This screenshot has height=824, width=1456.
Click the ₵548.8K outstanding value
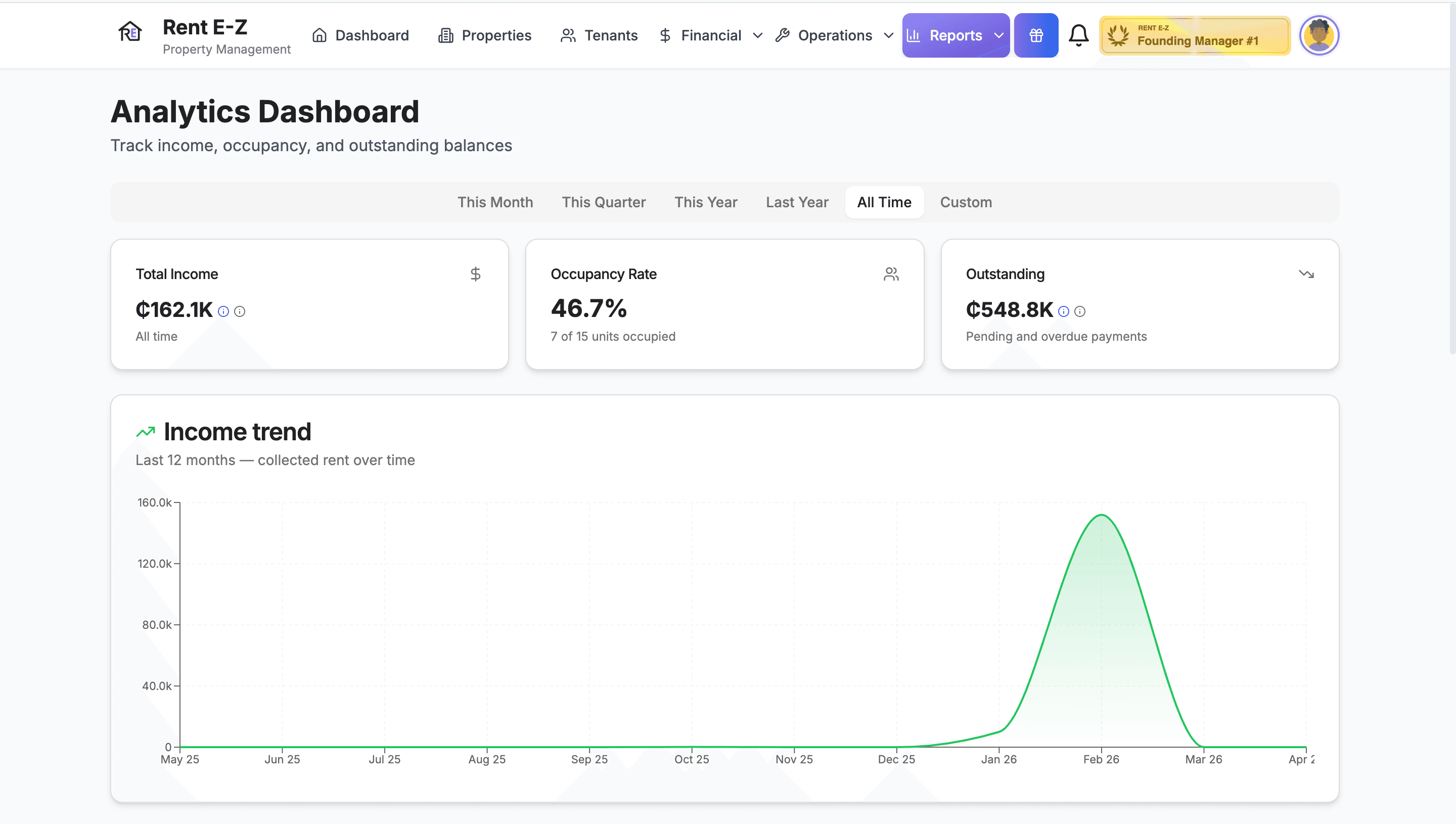click(x=1010, y=309)
